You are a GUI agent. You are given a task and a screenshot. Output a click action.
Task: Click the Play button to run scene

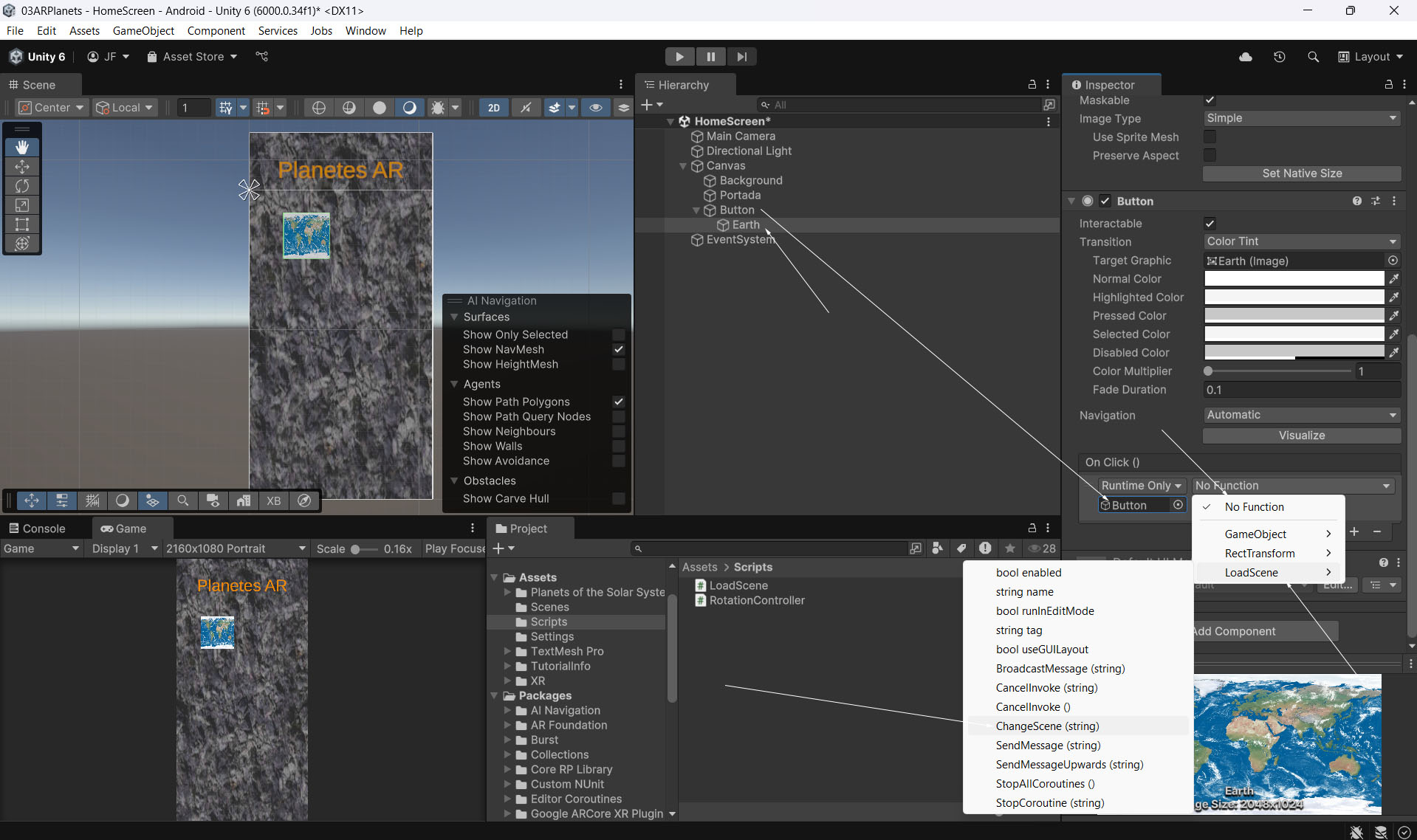[x=679, y=57]
